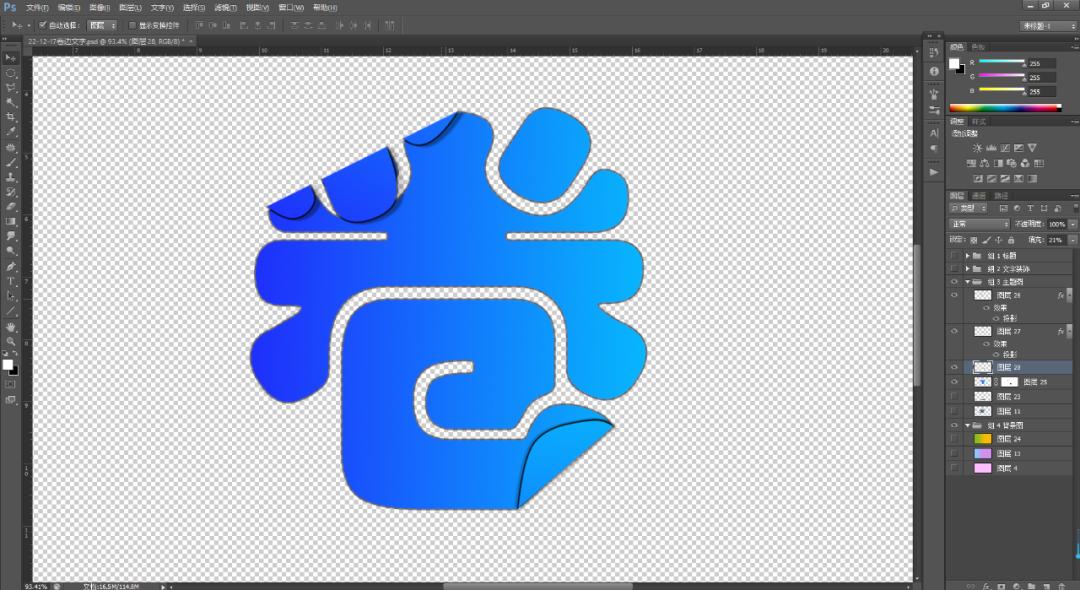Select the Path Selection tool
Screen dimensions: 1080x590
10,296
